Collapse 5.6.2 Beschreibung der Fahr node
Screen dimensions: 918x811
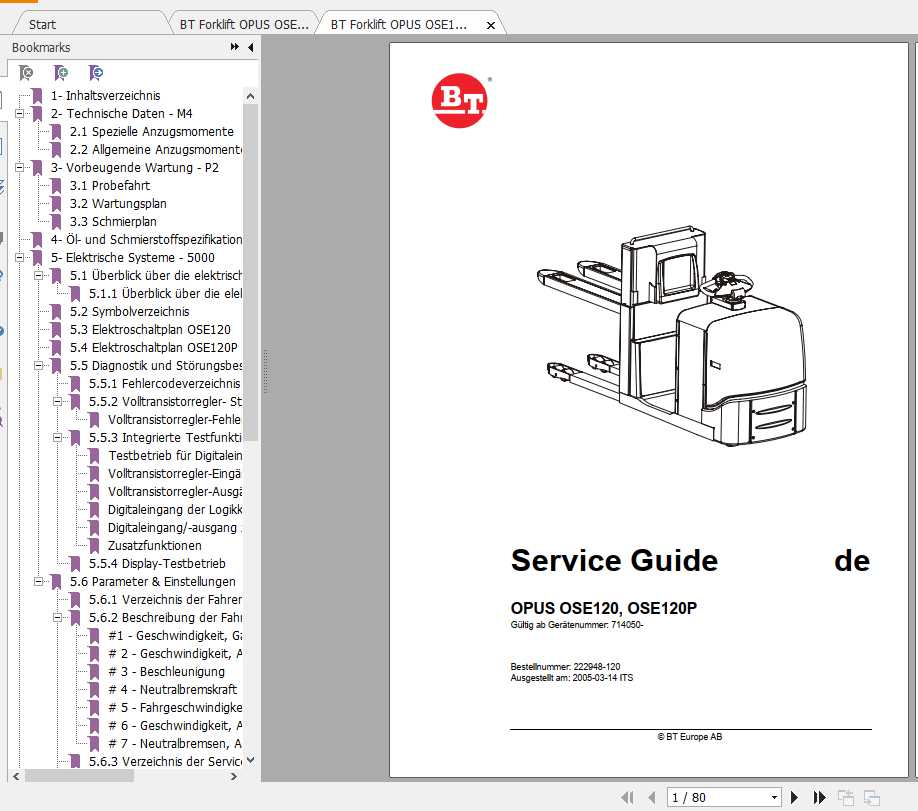point(57,618)
